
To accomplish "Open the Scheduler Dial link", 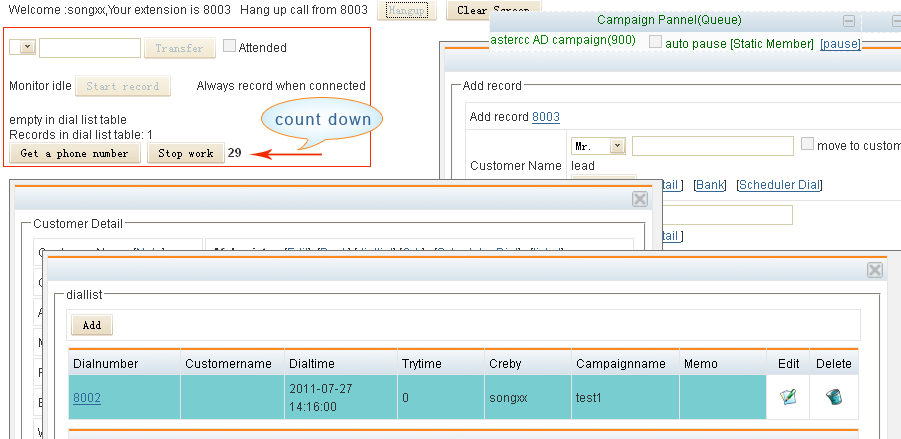I will point(779,185).
